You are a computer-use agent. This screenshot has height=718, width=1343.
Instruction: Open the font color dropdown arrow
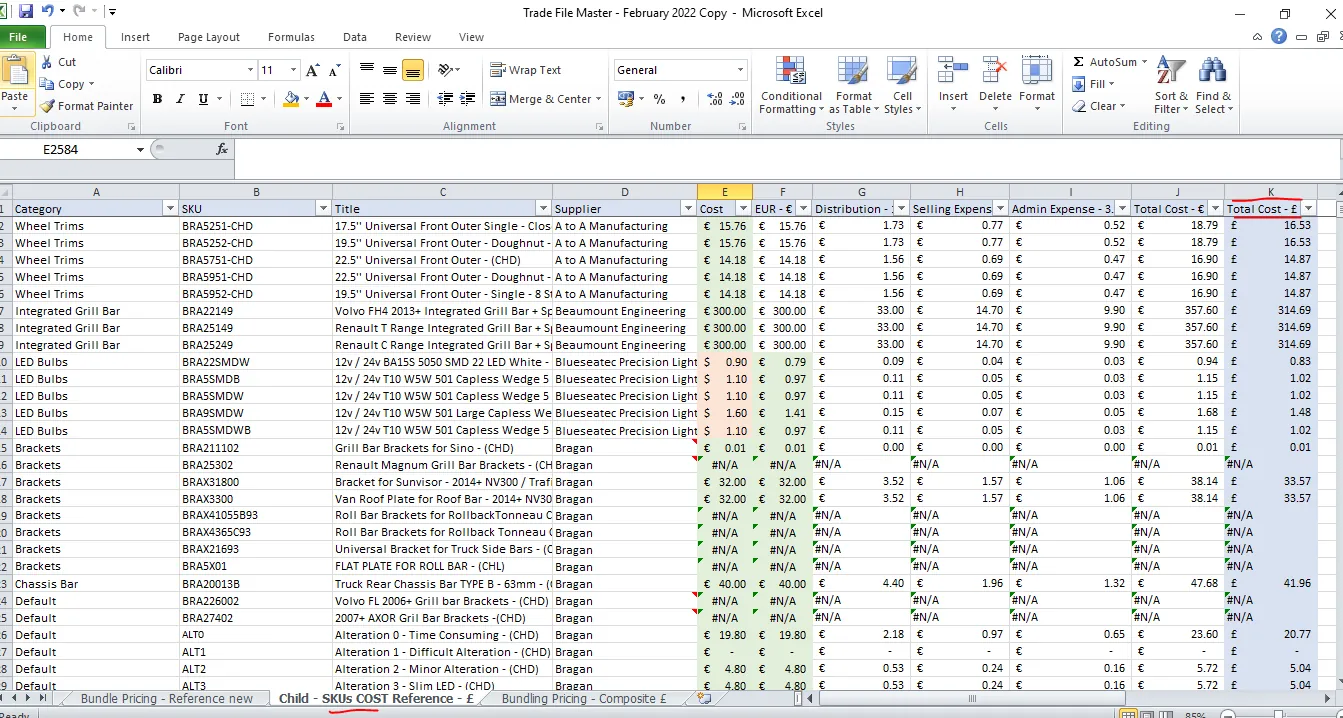pyautogui.click(x=337, y=99)
